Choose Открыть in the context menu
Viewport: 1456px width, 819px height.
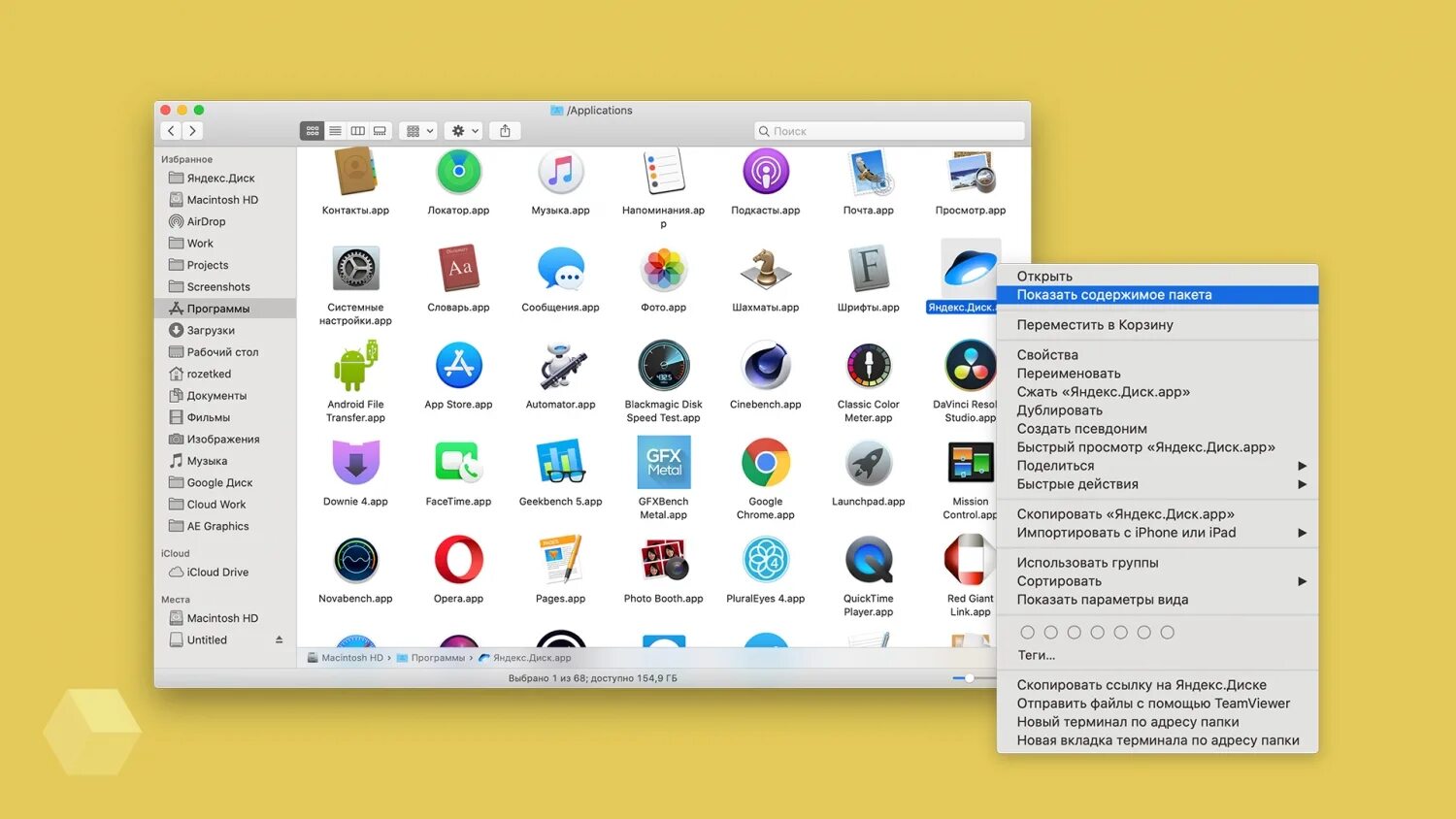pyautogui.click(x=1157, y=277)
